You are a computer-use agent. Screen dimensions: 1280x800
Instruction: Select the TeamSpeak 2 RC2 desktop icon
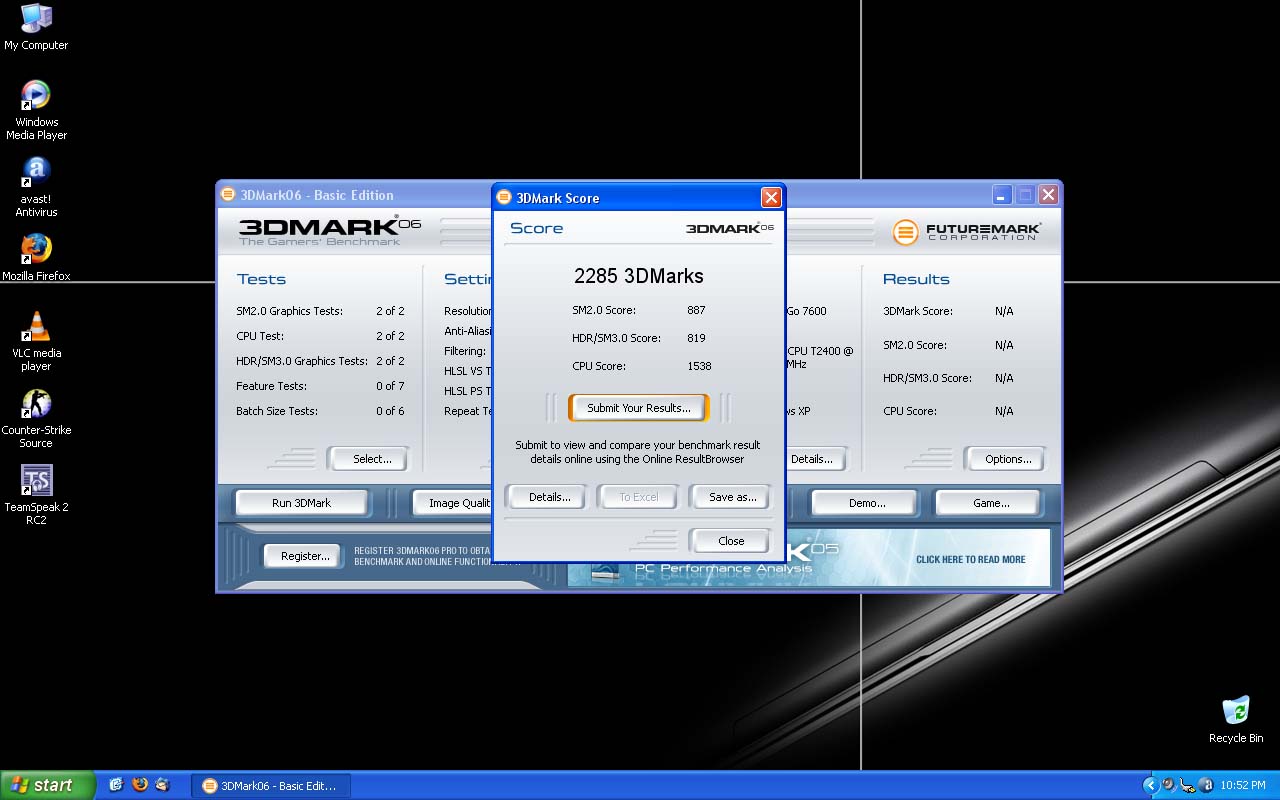[36, 495]
